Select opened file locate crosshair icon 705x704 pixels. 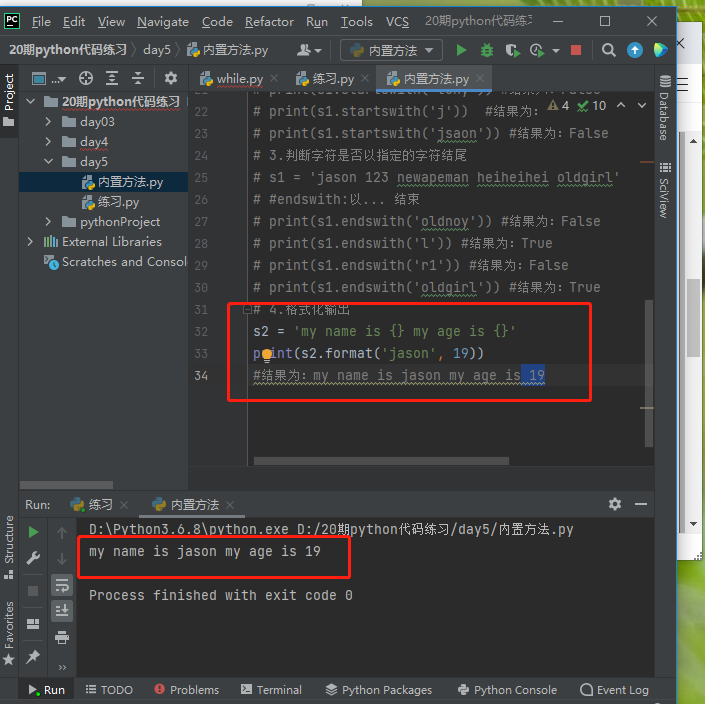[x=85, y=79]
